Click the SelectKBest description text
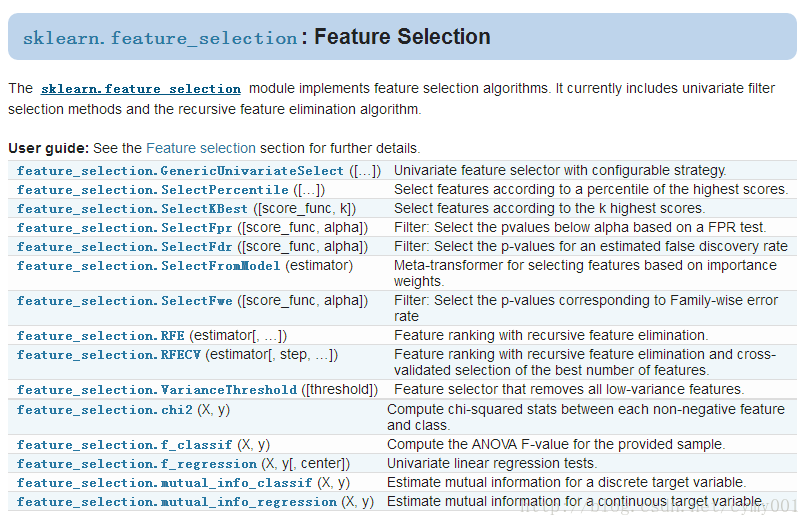This screenshot has width=811, height=526. (549, 209)
